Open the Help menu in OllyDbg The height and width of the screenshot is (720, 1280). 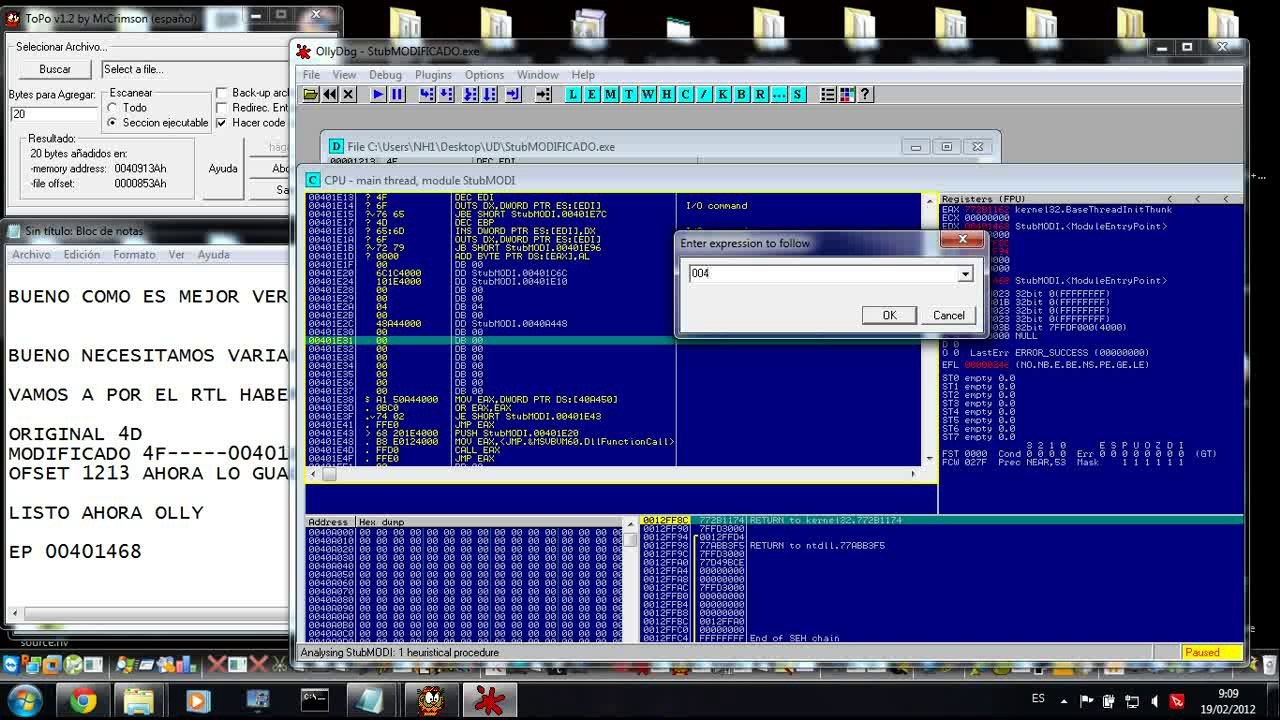[583, 75]
